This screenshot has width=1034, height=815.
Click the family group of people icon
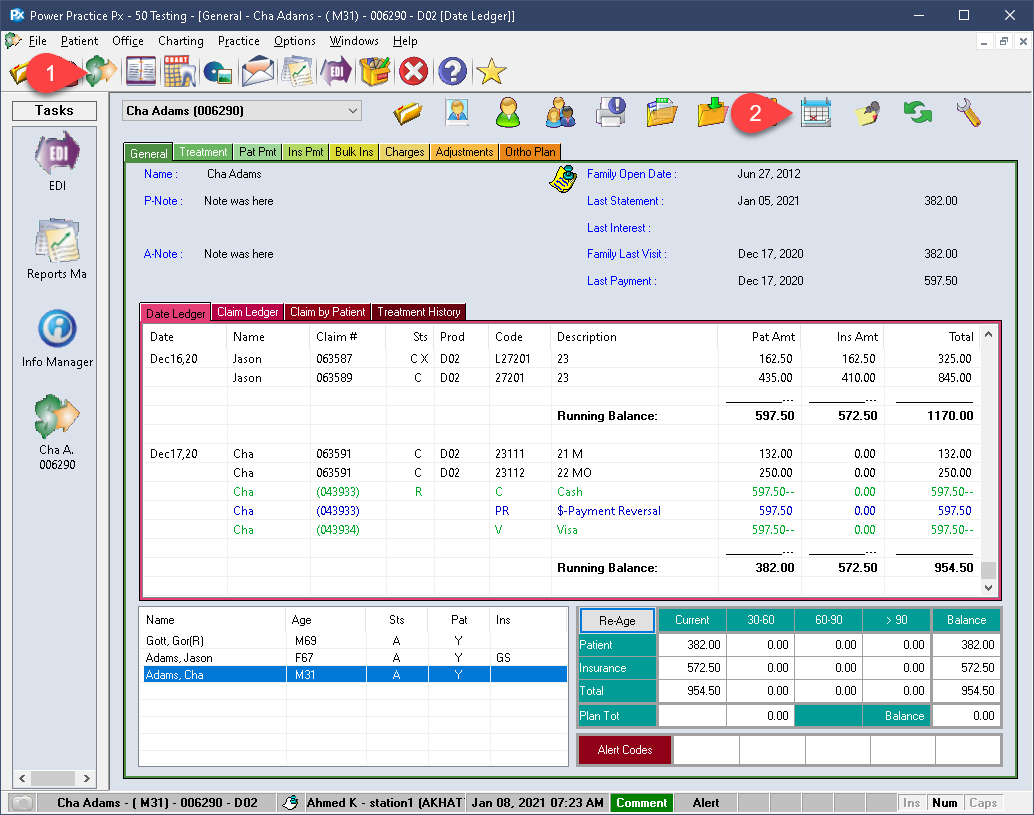pyautogui.click(x=560, y=112)
